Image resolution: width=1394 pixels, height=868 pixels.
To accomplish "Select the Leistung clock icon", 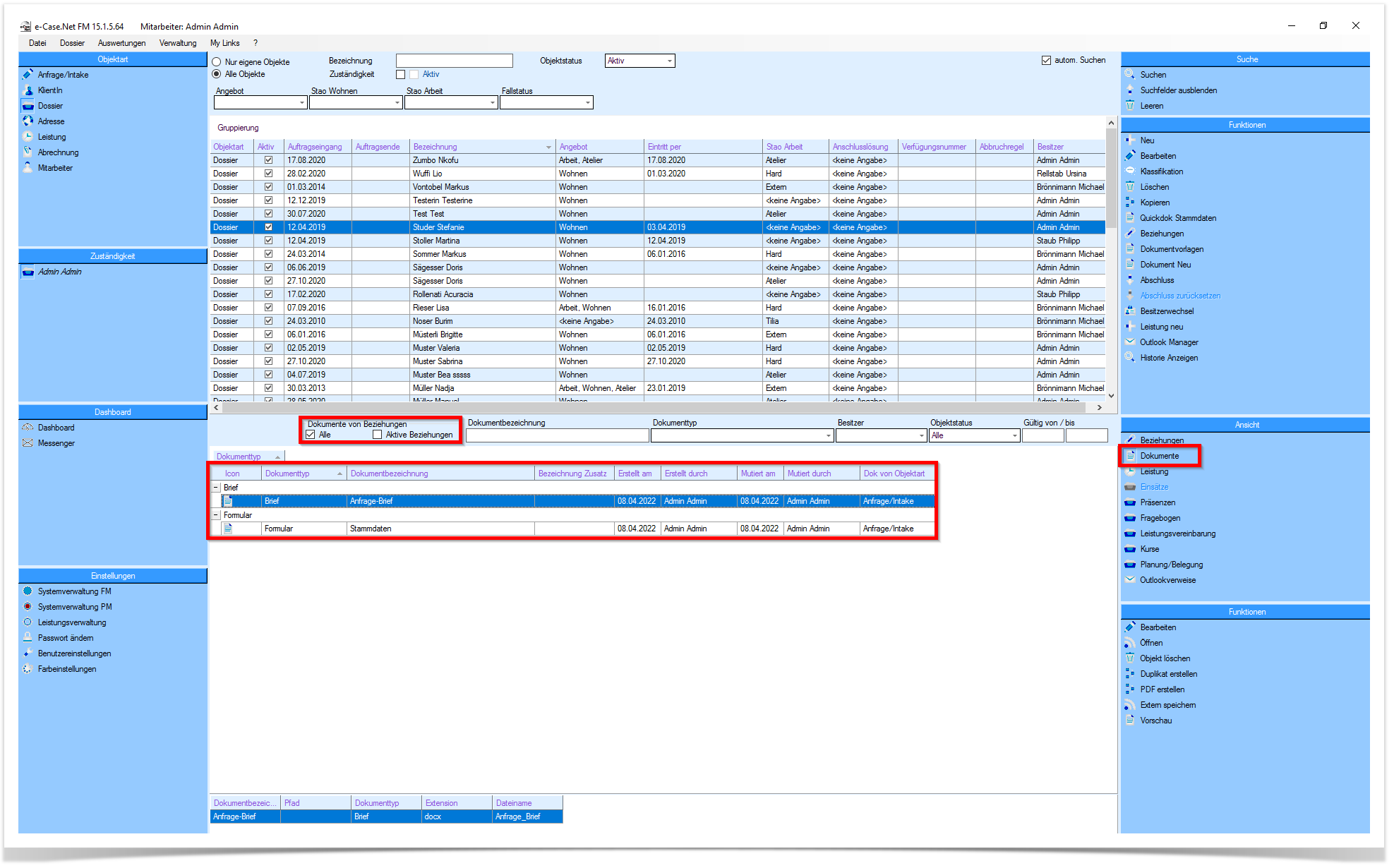I will [28, 137].
